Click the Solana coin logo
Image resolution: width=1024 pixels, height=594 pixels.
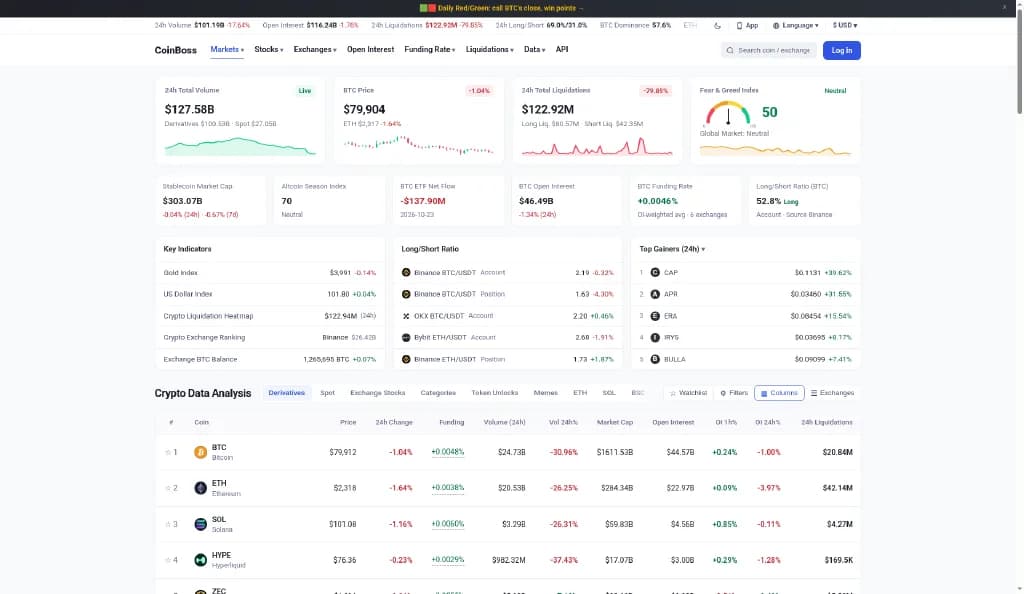200,524
